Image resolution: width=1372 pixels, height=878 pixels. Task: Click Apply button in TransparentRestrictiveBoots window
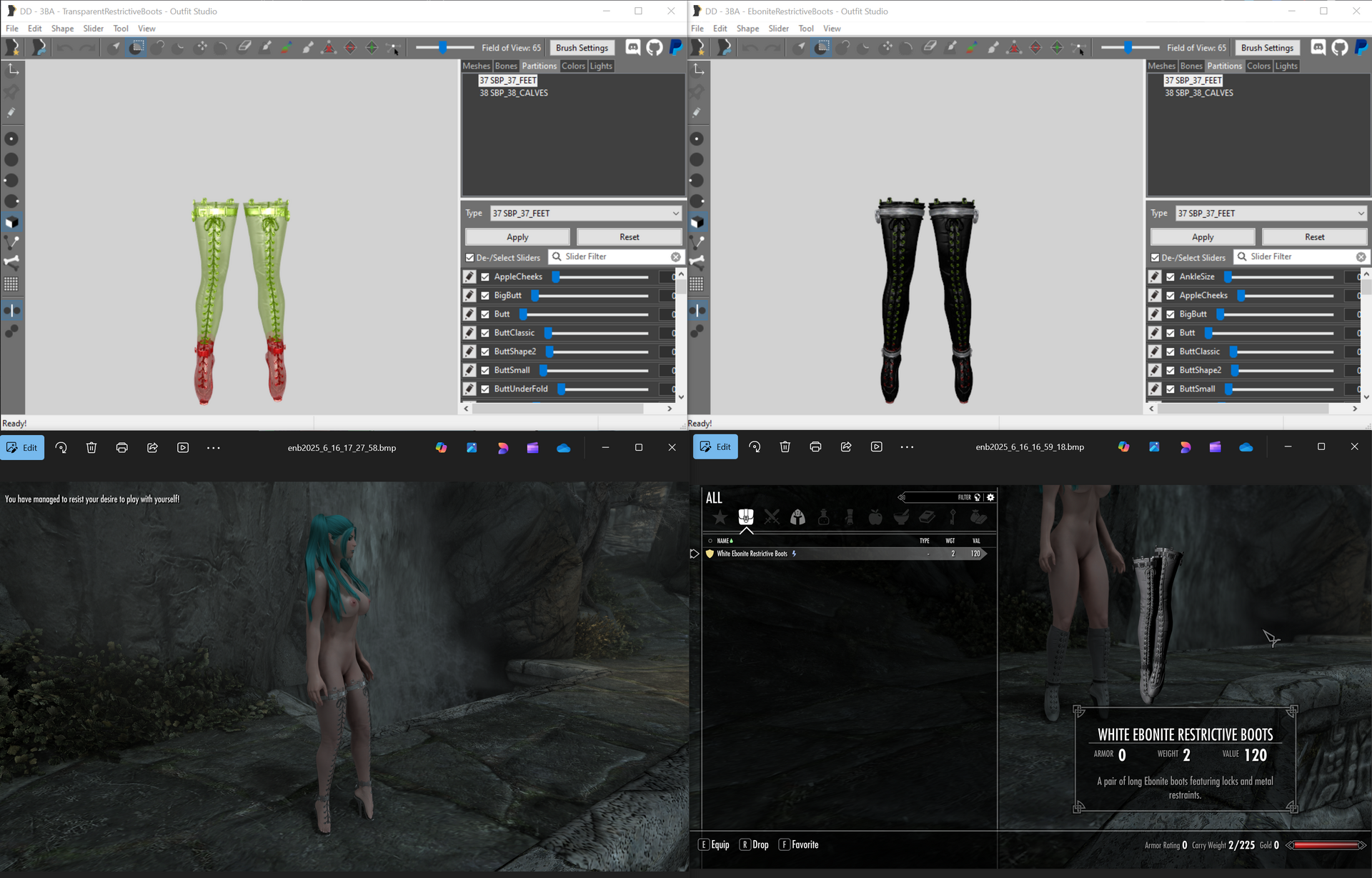pyautogui.click(x=517, y=237)
